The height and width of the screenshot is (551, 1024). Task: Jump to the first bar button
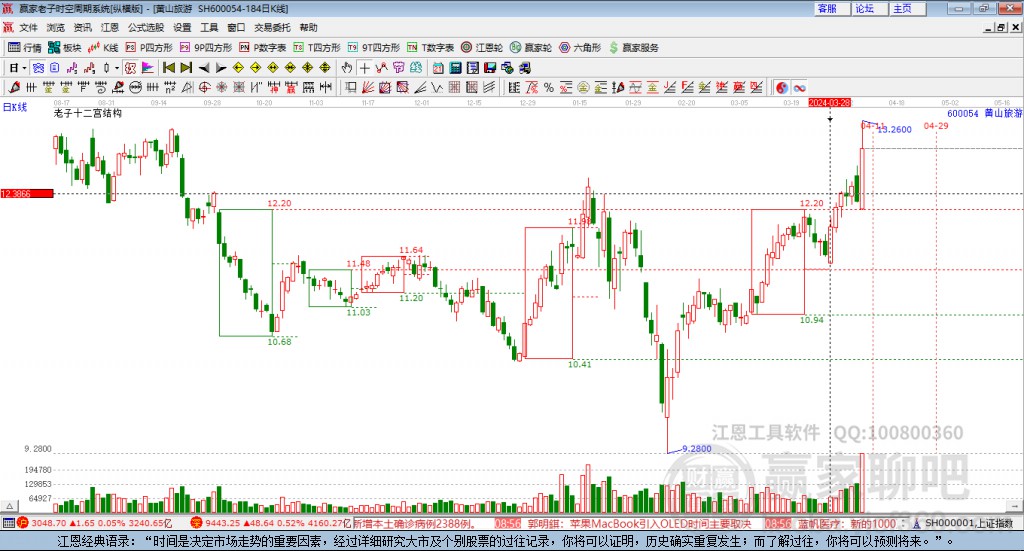[168, 68]
